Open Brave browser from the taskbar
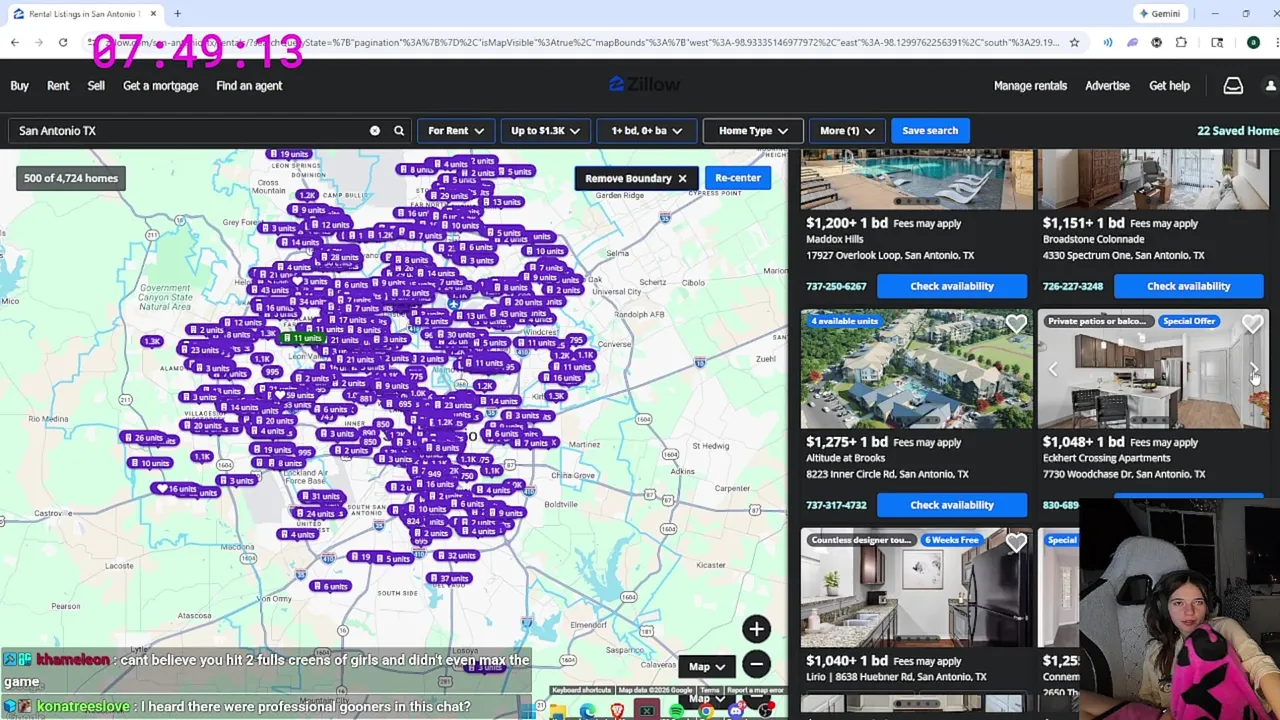Viewport: 1280px width, 720px height. point(617,712)
